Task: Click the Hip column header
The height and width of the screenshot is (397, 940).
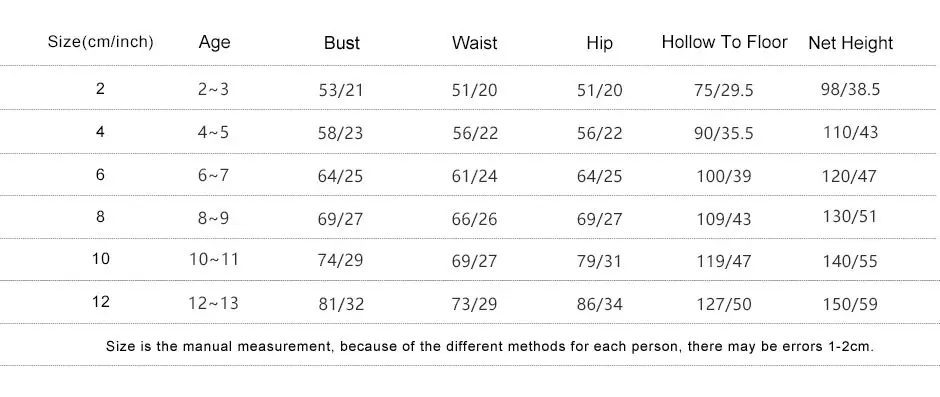Action: (599, 43)
